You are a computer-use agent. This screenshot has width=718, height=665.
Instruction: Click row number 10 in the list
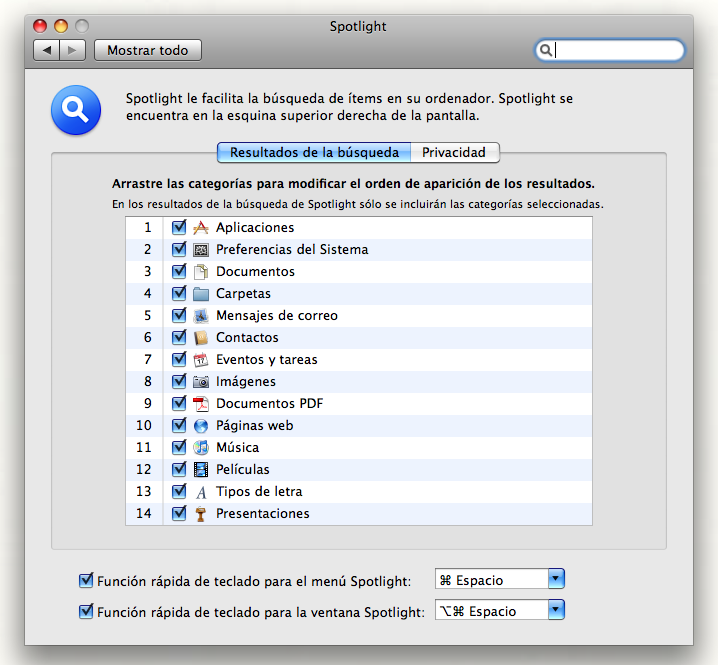[144, 425]
